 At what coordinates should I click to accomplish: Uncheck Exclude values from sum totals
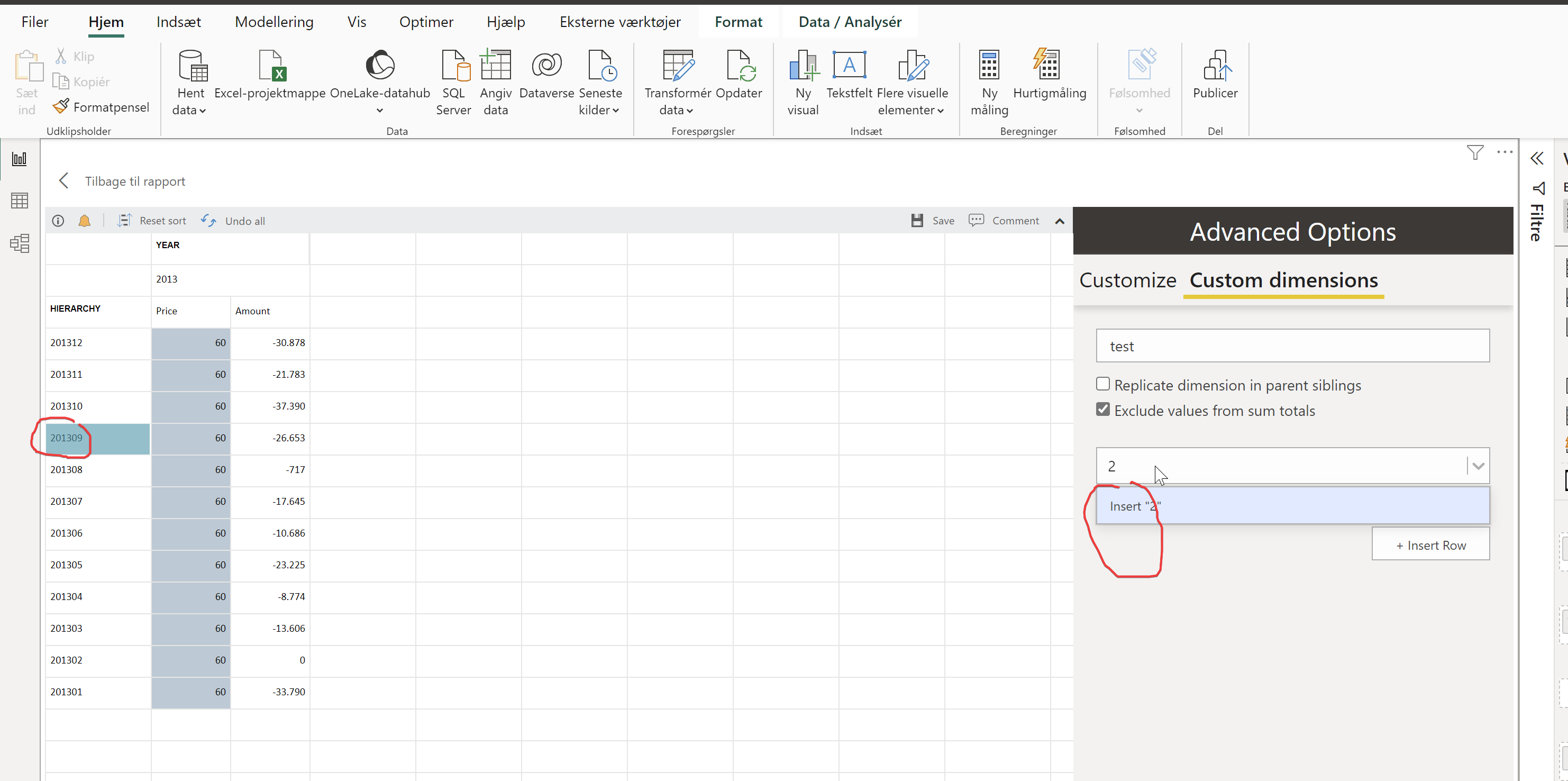point(1103,410)
